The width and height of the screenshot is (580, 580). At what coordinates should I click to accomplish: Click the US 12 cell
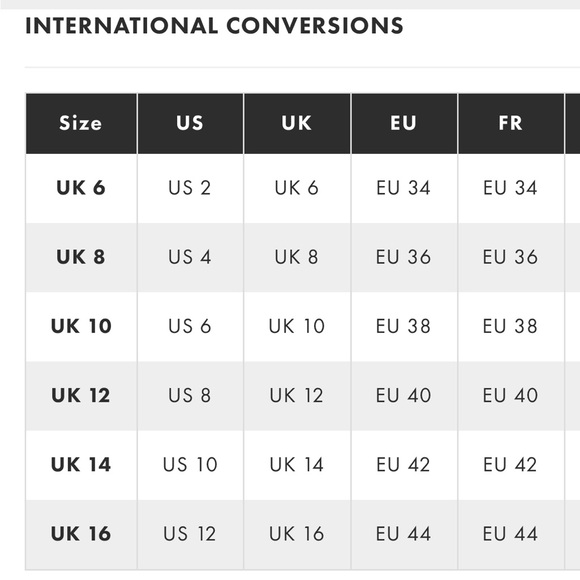(190, 534)
